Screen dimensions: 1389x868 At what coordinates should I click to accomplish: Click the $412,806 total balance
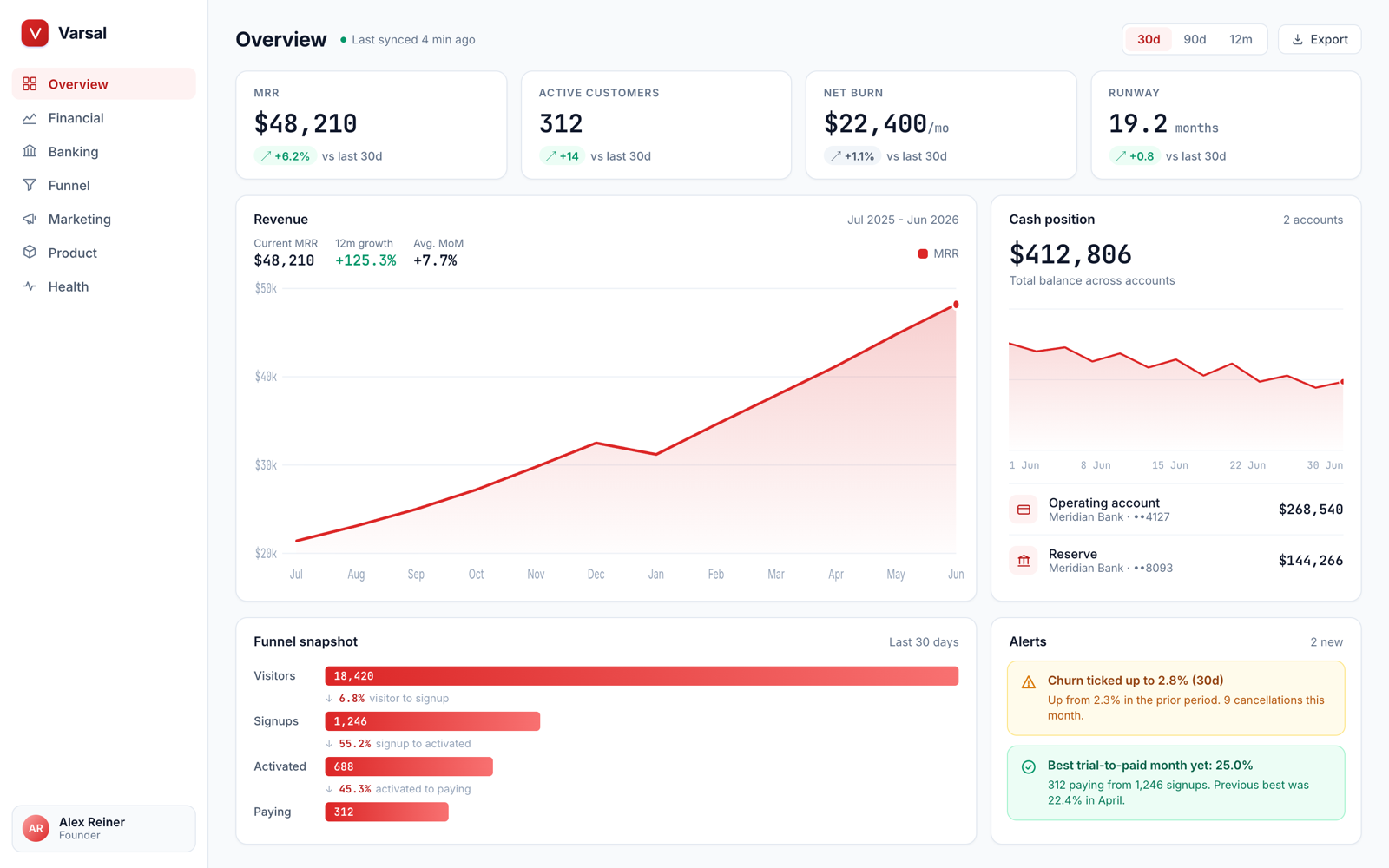1070,254
